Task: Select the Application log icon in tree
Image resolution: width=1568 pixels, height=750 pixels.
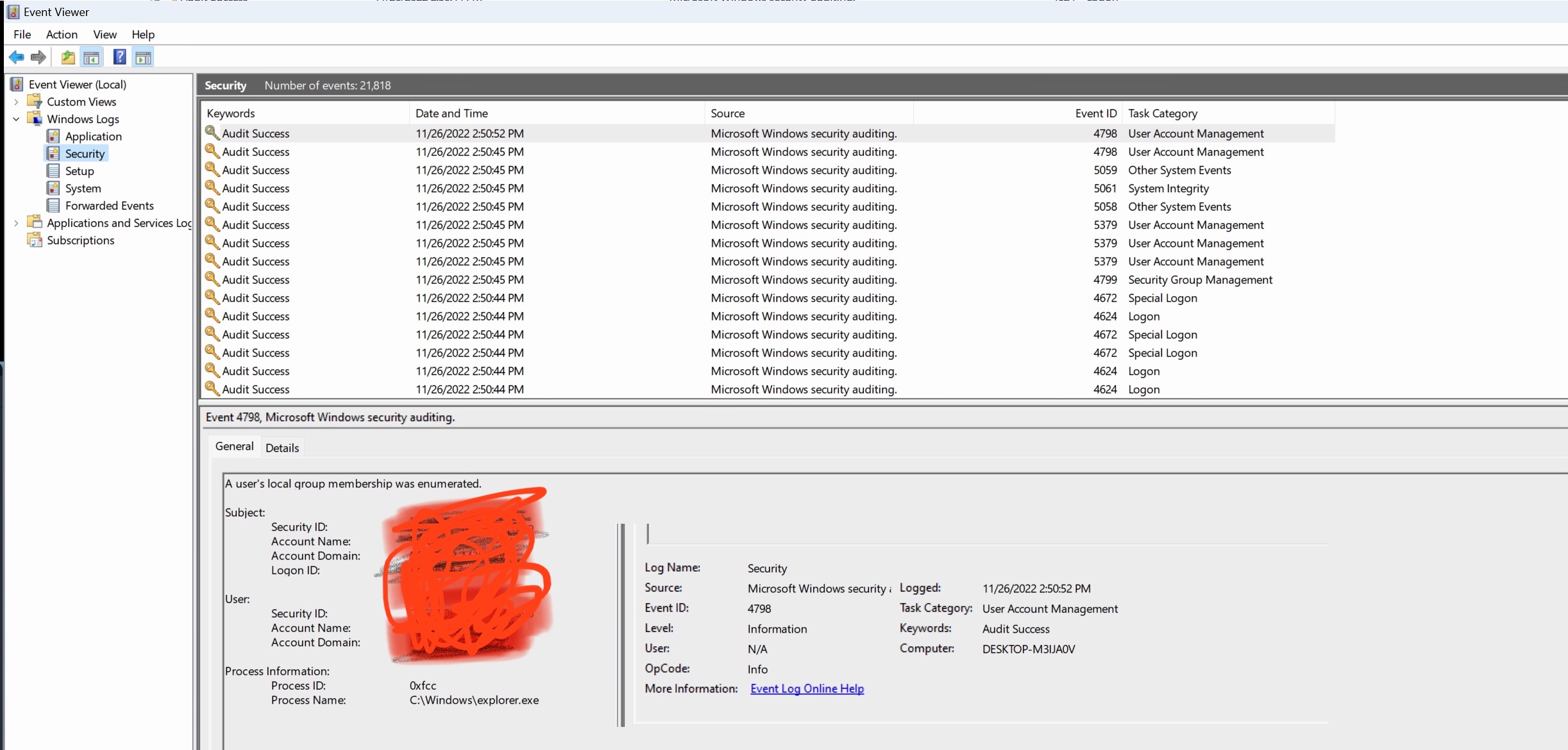Action: pos(54,137)
